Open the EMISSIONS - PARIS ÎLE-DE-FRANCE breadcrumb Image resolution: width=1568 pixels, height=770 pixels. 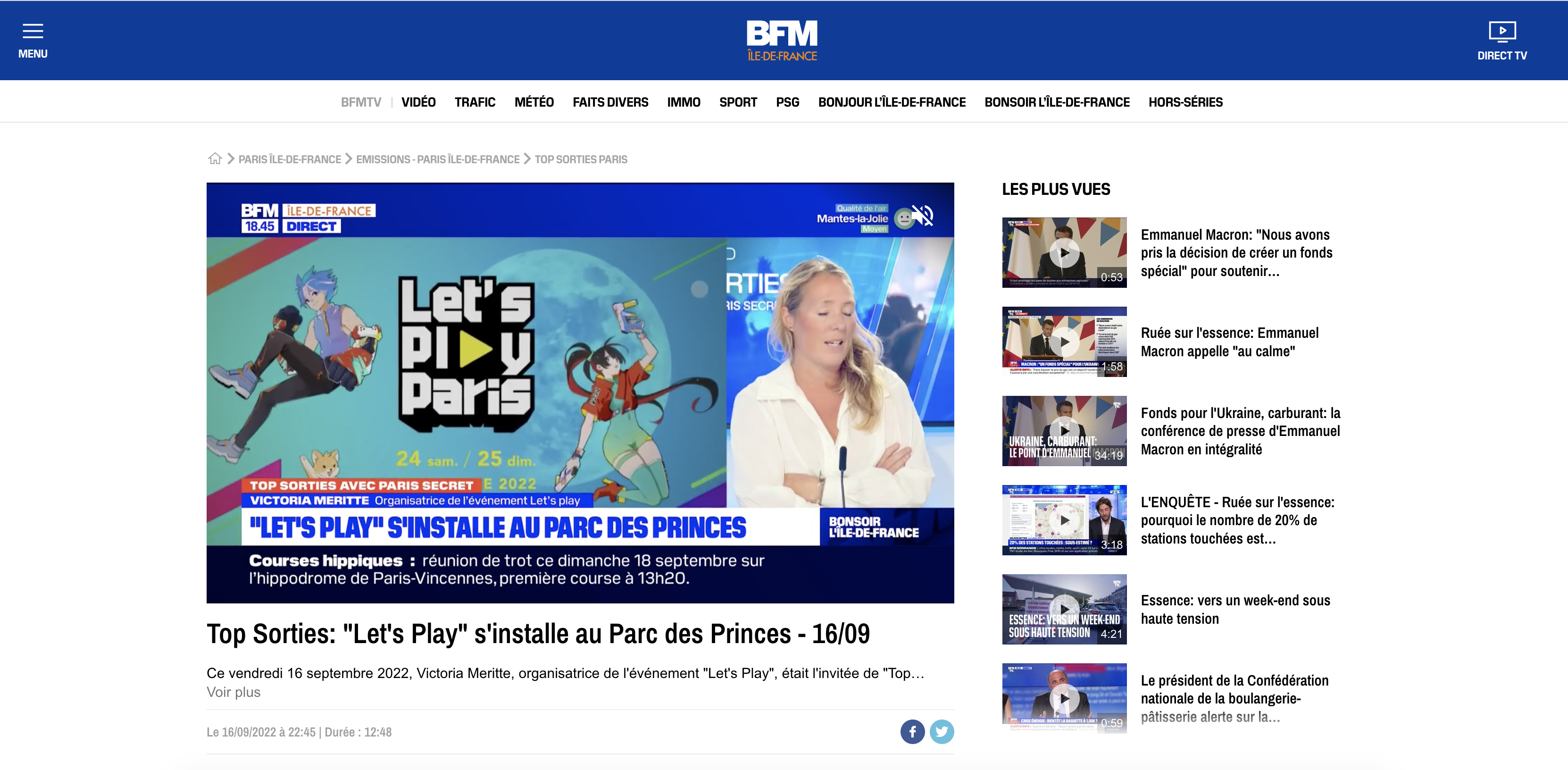coord(438,159)
